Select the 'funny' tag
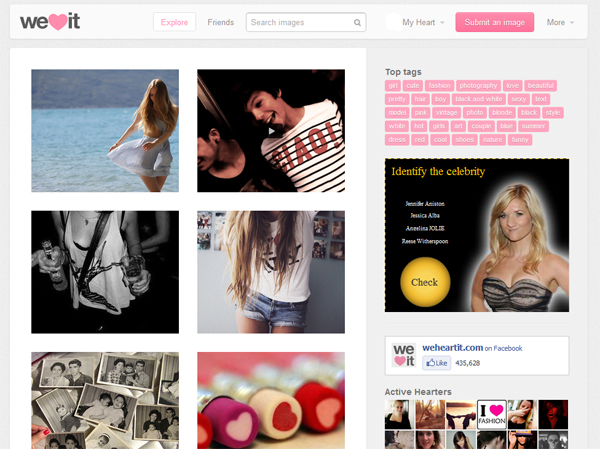This screenshot has width=600, height=449. coord(520,140)
